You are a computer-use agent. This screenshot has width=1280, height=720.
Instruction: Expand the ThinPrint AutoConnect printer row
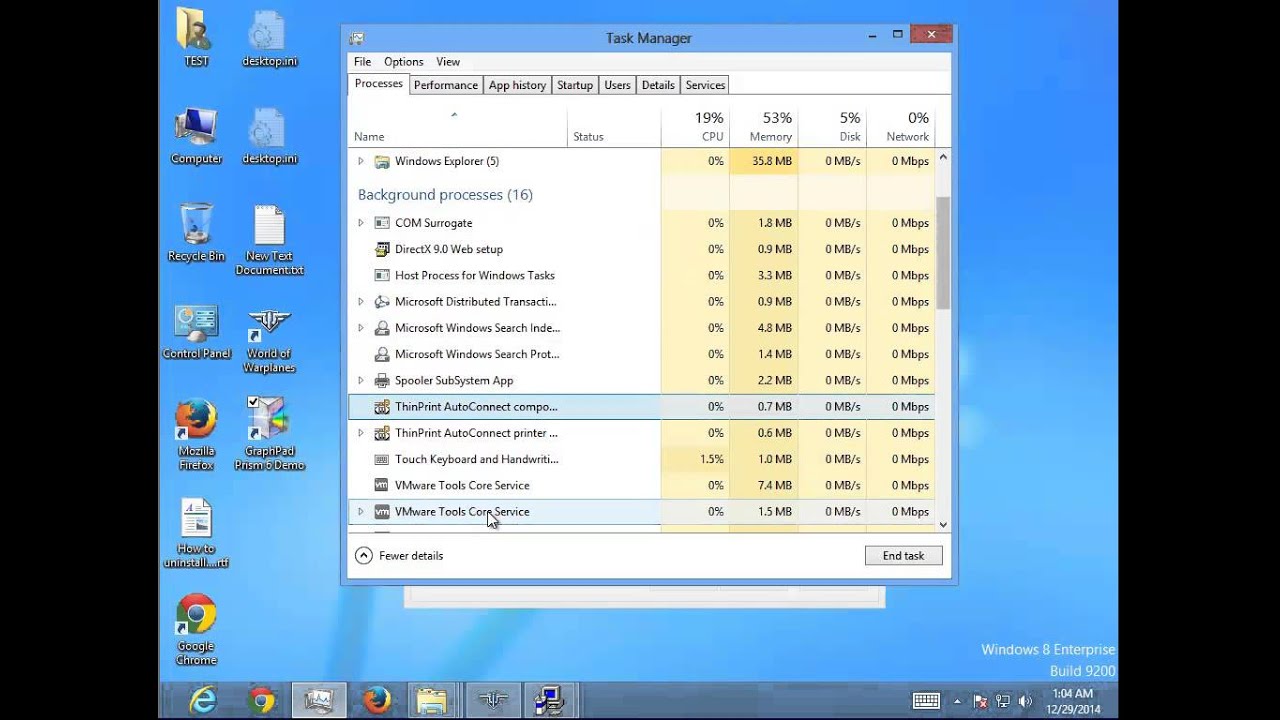[x=361, y=433]
